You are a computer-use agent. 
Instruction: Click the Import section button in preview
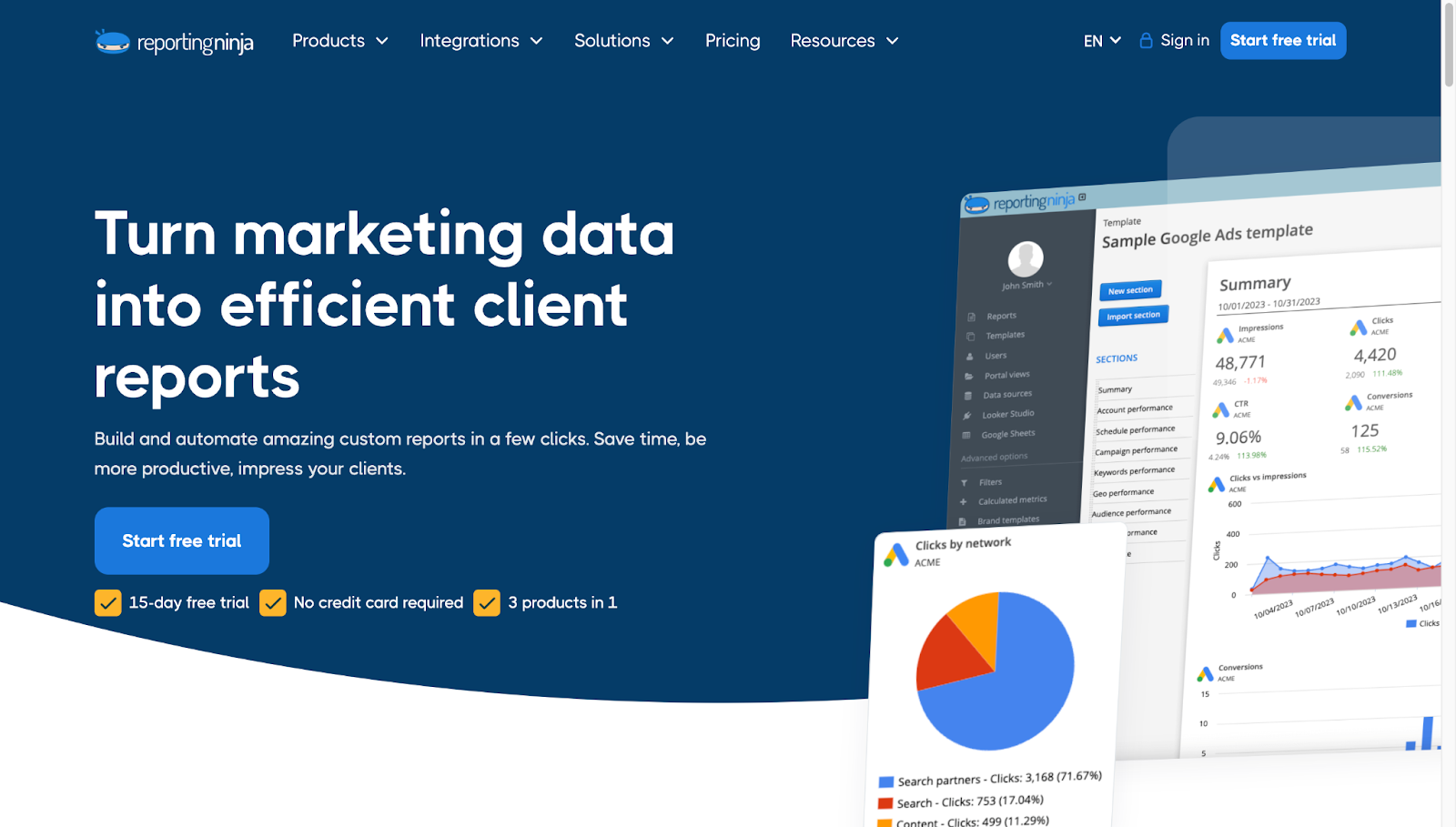coord(1133,316)
